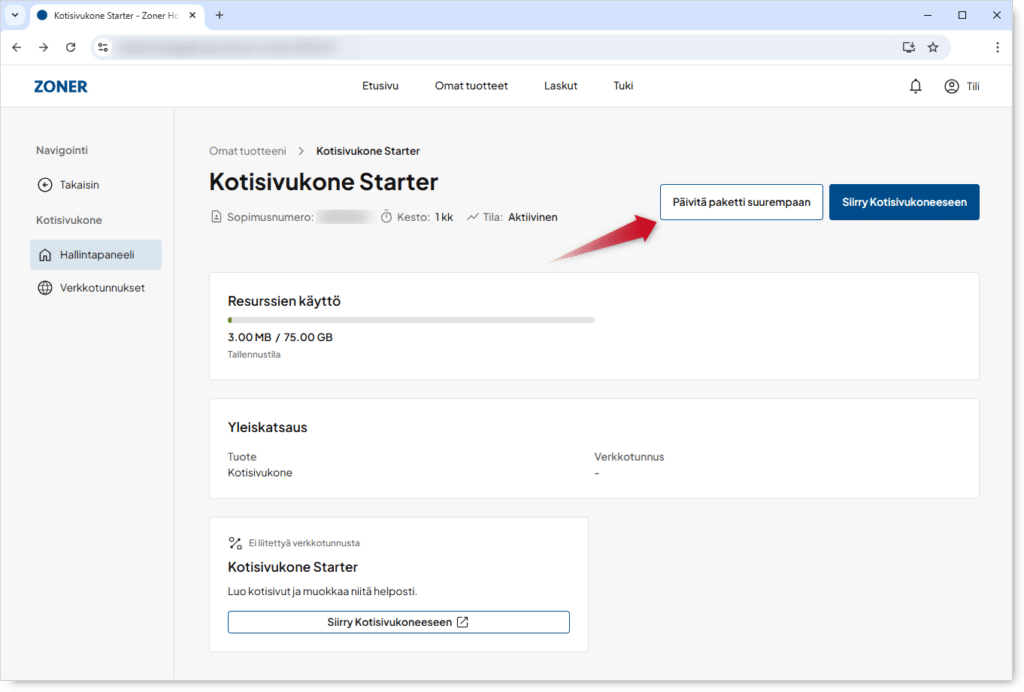Viewport: 1024px width, 692px height.
Task: Click the bookmark star icon in address bar
Action: click(933, 47)
